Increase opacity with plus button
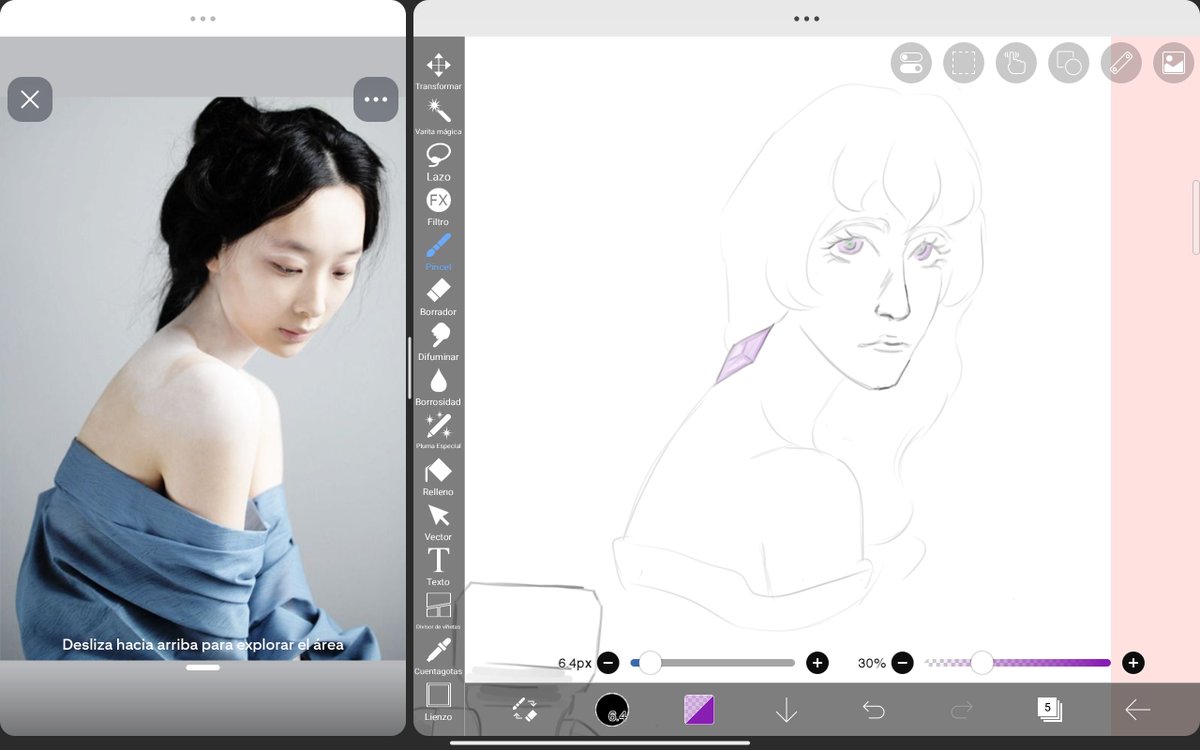This screenshot has width=1200, height=750. (x=1133, y=663)
